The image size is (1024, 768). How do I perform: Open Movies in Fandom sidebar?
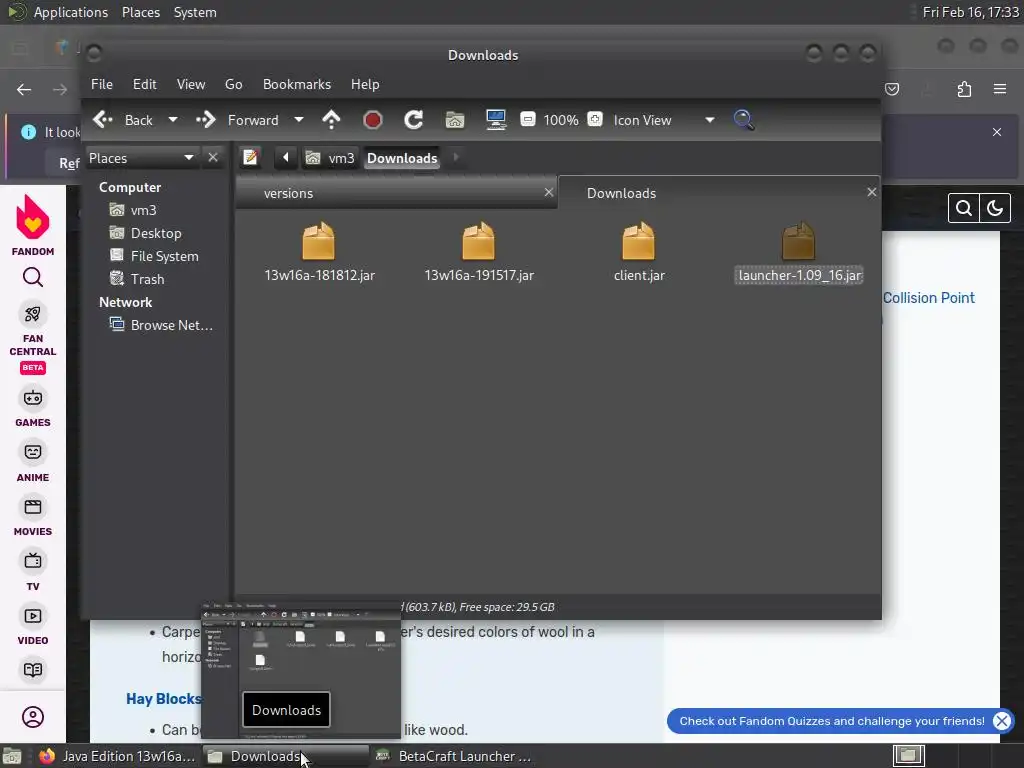tap(33, 517)
